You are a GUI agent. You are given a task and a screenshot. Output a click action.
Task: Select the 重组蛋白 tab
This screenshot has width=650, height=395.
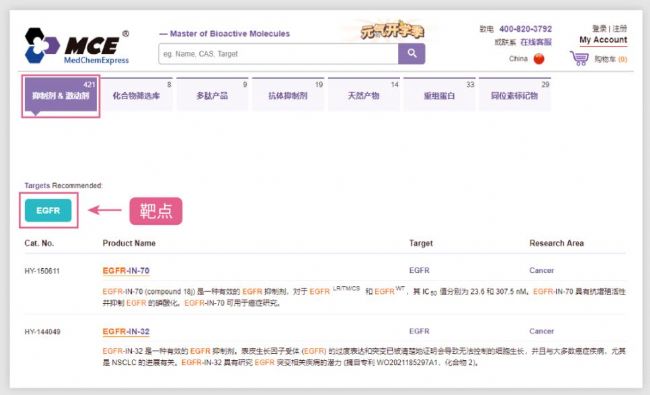tap(439, 95)
